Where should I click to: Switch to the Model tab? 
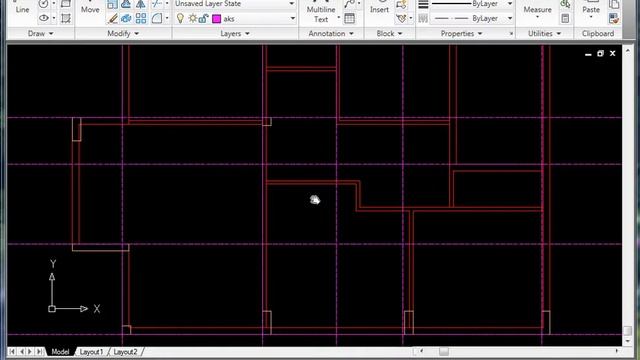click(x=60, y=351)
